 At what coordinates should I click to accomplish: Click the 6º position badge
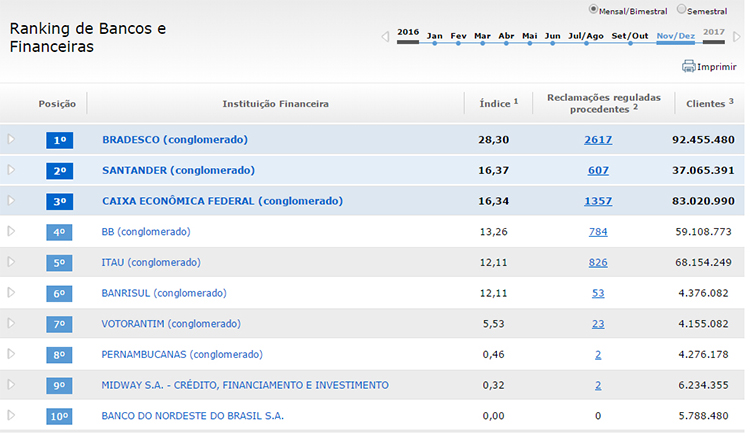pyautogui.click(x=59, y=293)
